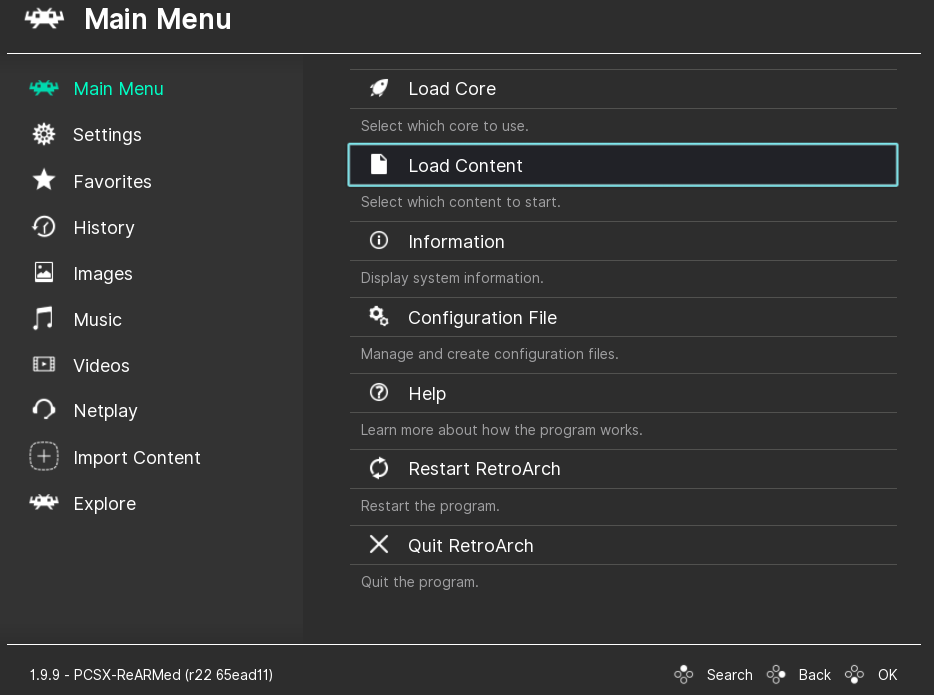Click the rocket icon for Load Core
This screenshot has width=934, height=695.
(x=379, y=88)
